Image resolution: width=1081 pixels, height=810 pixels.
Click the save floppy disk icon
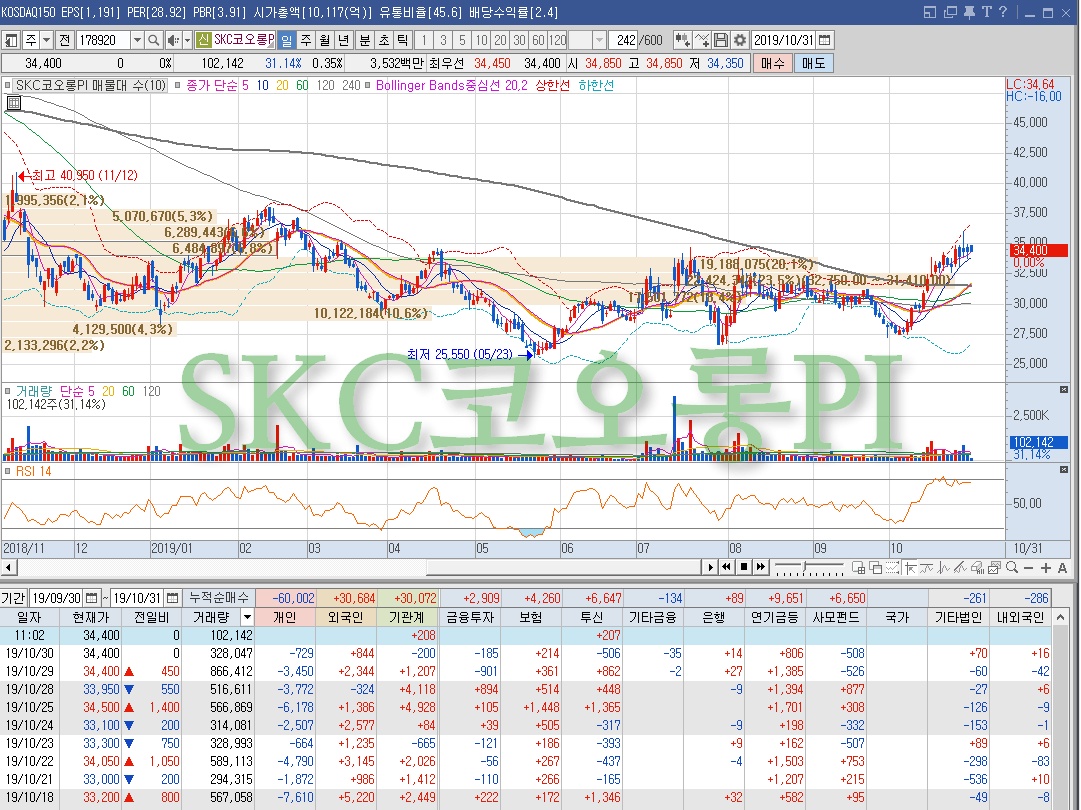tap(721, 40)
